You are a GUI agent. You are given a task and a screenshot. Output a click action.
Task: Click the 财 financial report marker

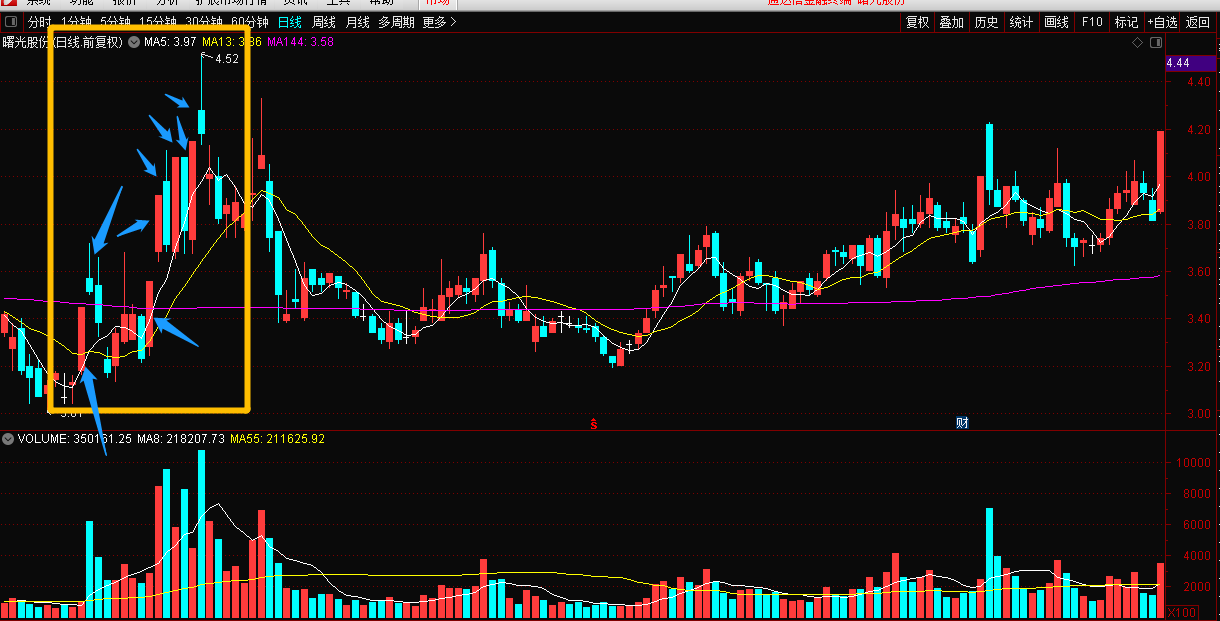click(x=962, y=423)
